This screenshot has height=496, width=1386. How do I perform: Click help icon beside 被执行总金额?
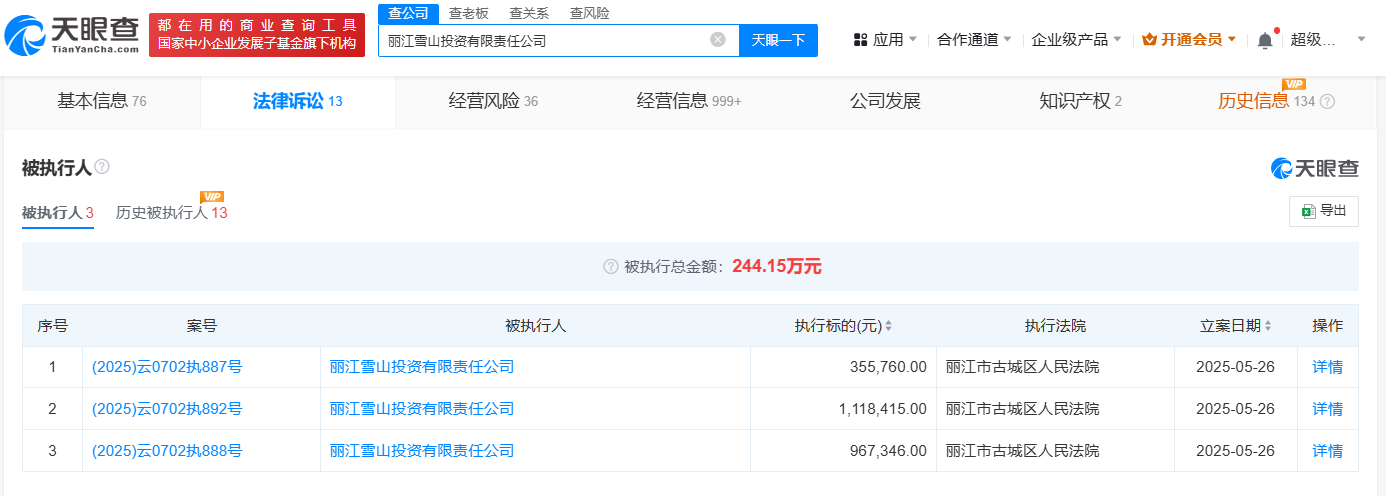coord(611,267)
